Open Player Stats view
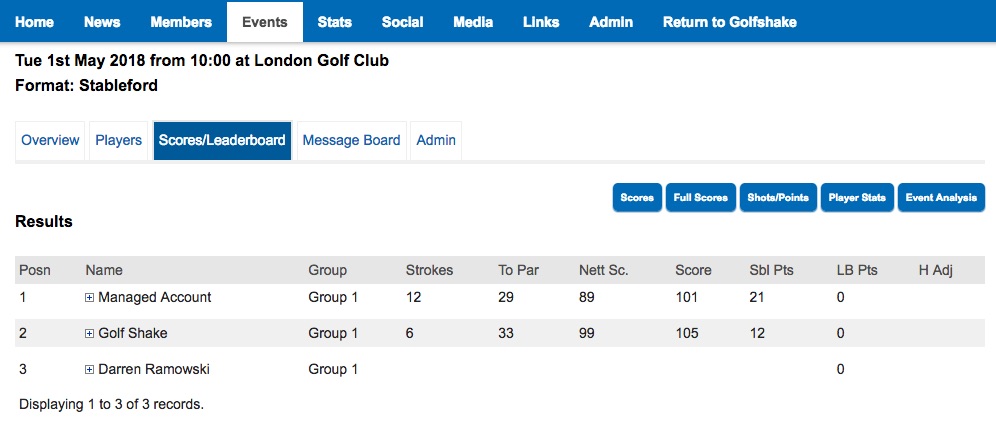This screenshot has width=996, height=429. coord(857,198)
